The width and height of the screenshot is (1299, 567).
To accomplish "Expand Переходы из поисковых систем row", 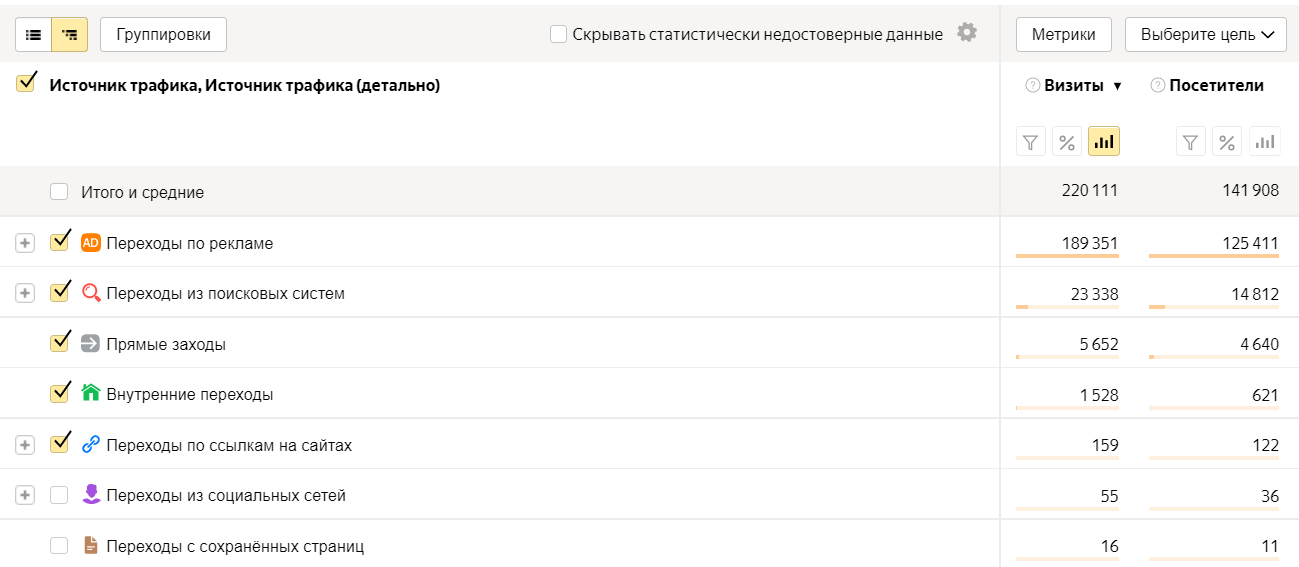I will coord(26,293).
